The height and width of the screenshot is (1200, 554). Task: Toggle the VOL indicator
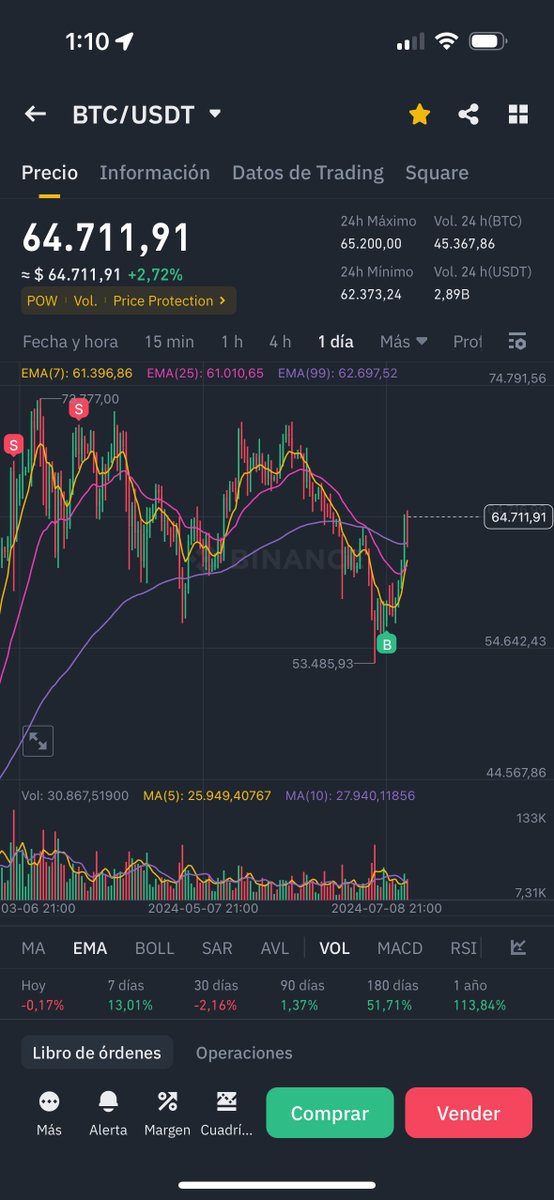[x=334, y=948]
